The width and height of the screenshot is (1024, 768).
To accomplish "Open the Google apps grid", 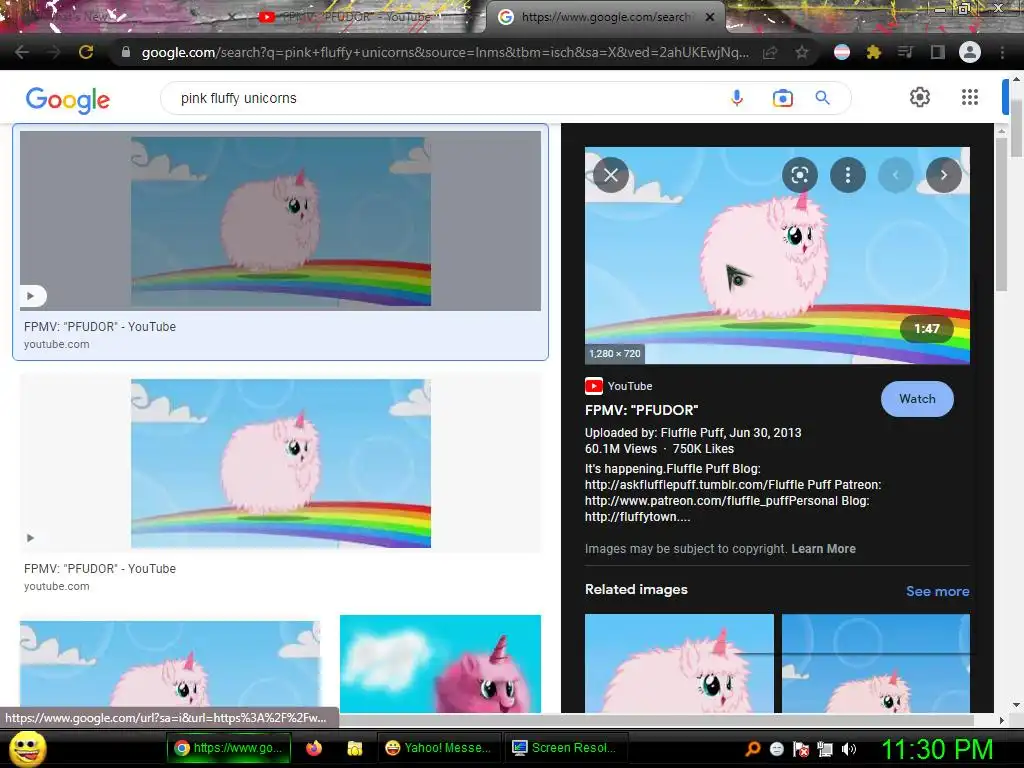I will tap(970, 97).
